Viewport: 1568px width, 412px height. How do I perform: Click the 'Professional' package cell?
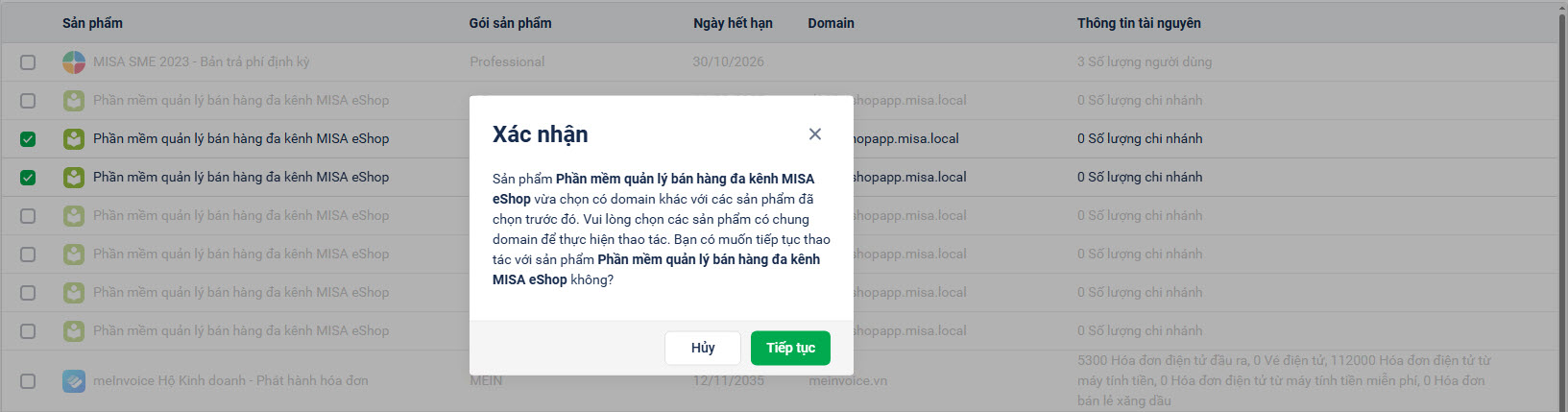[x=507, y=61]
